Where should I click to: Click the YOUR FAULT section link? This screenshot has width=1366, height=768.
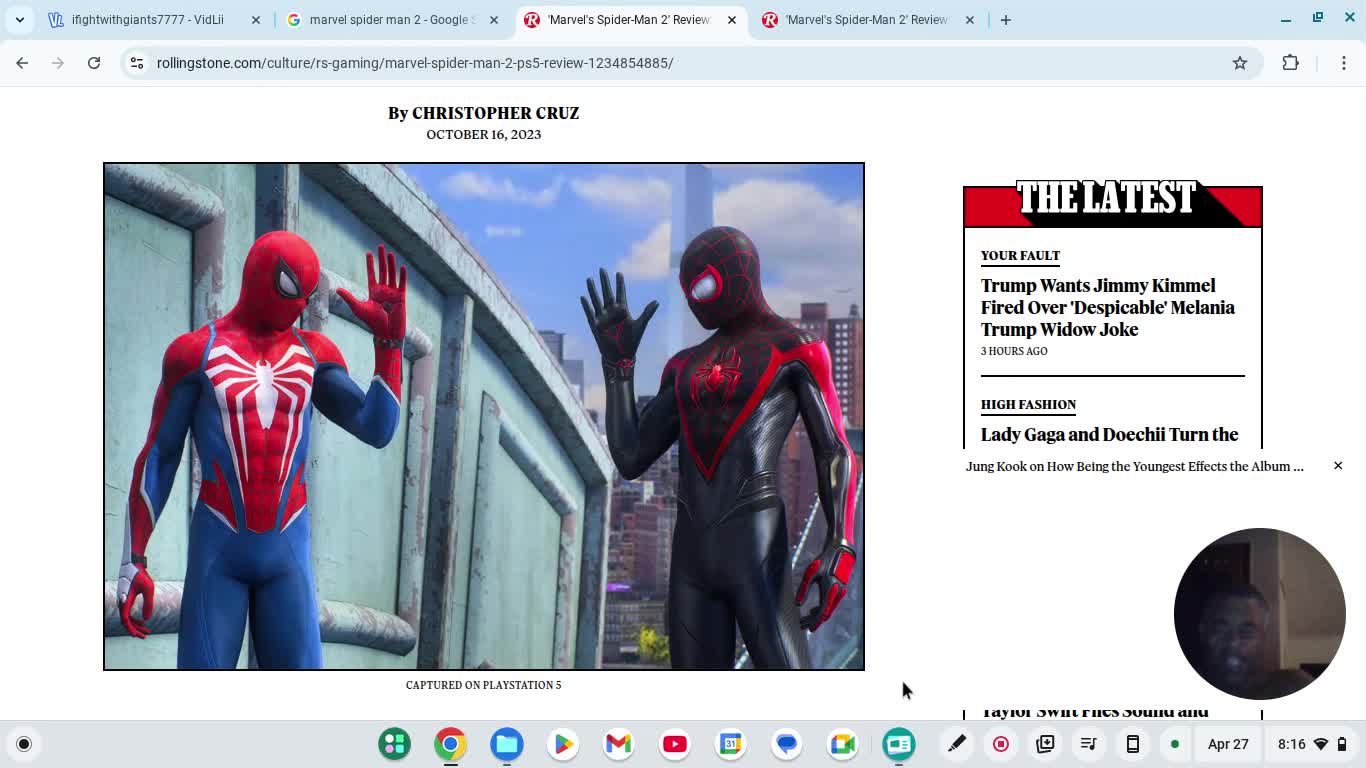[1020, 256]
